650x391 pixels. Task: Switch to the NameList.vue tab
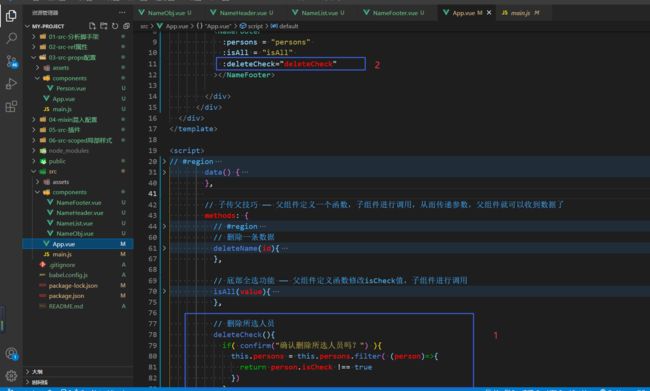point(318,13)
